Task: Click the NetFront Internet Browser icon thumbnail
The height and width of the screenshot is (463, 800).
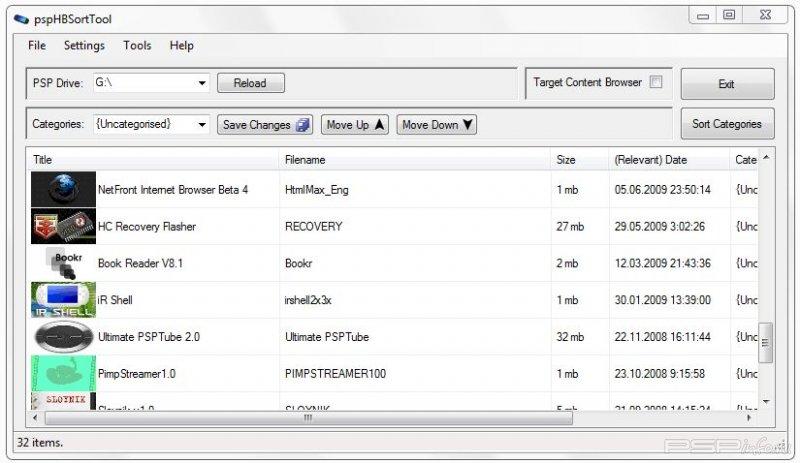Action: [x=63, y=189]
